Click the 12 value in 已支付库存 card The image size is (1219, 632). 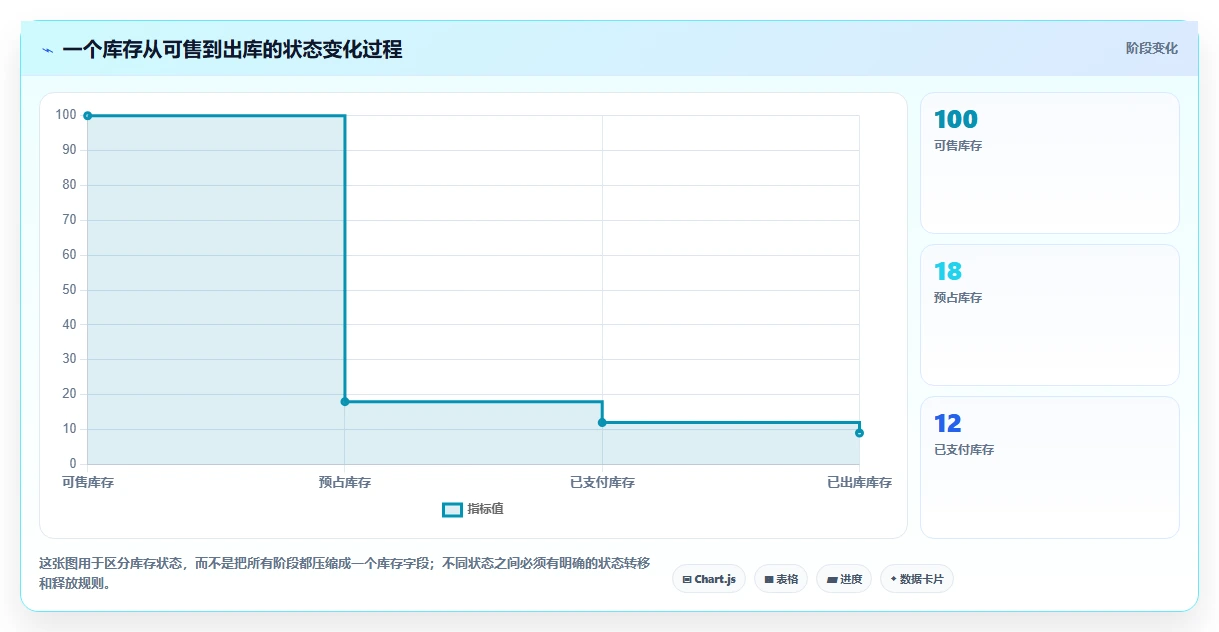(x=948, y=424)
